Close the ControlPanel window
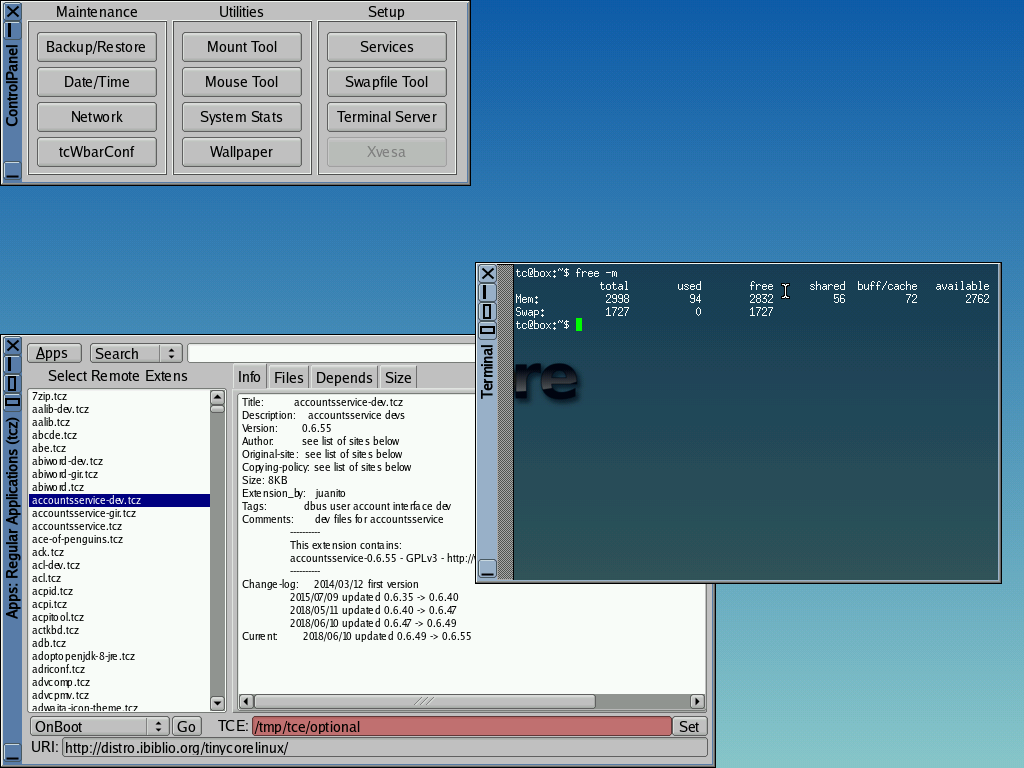 pos(12,11)
